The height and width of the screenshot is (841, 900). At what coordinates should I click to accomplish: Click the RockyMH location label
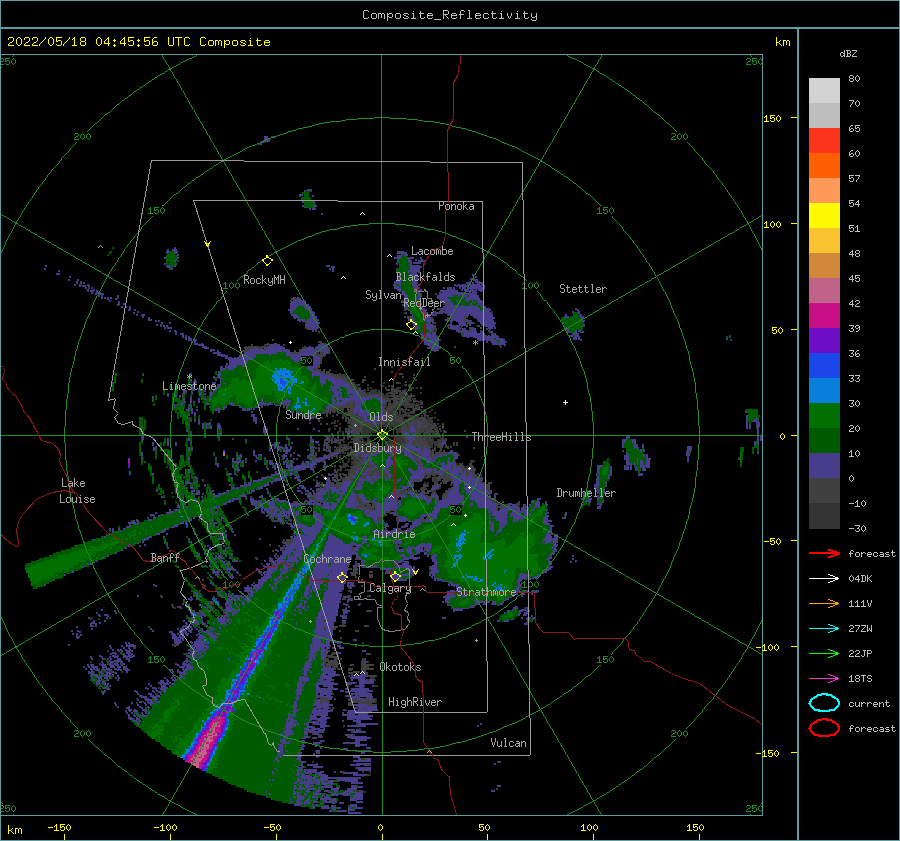coord(264,280)
